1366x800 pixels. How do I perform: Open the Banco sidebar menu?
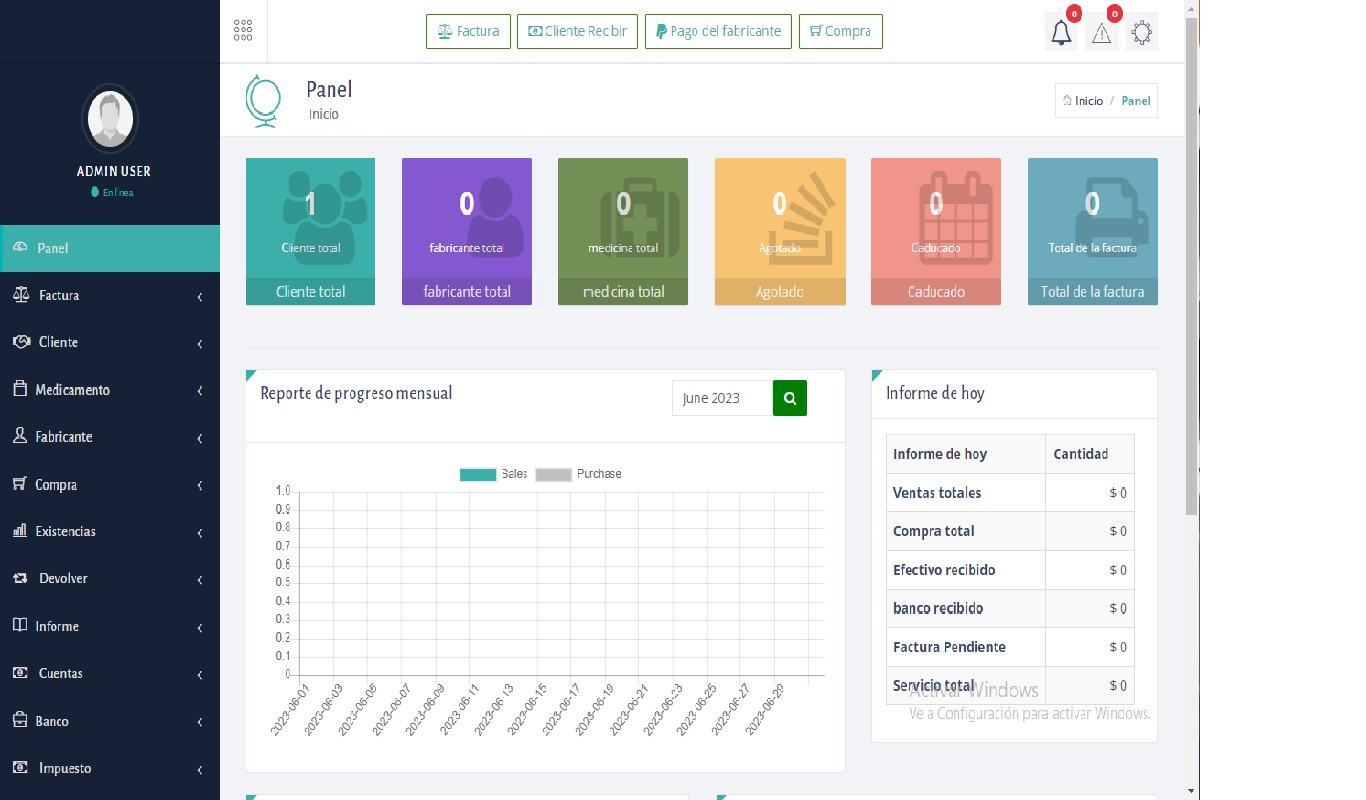pyautogui.click(x=110, y=720)
